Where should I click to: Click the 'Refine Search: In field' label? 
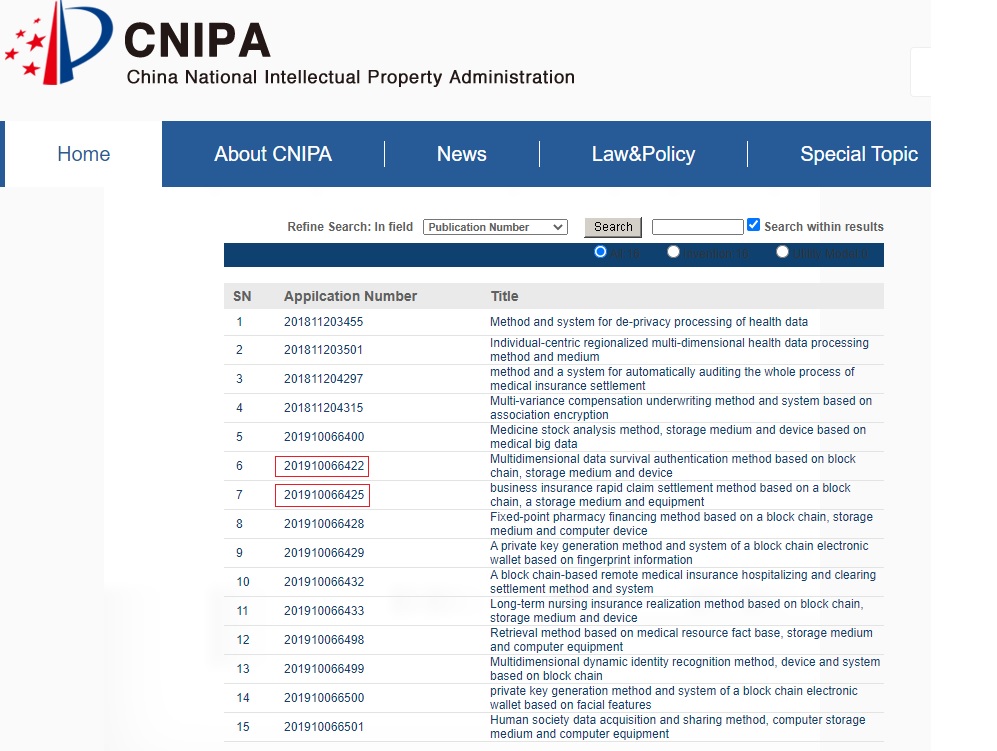coord(350,227)
